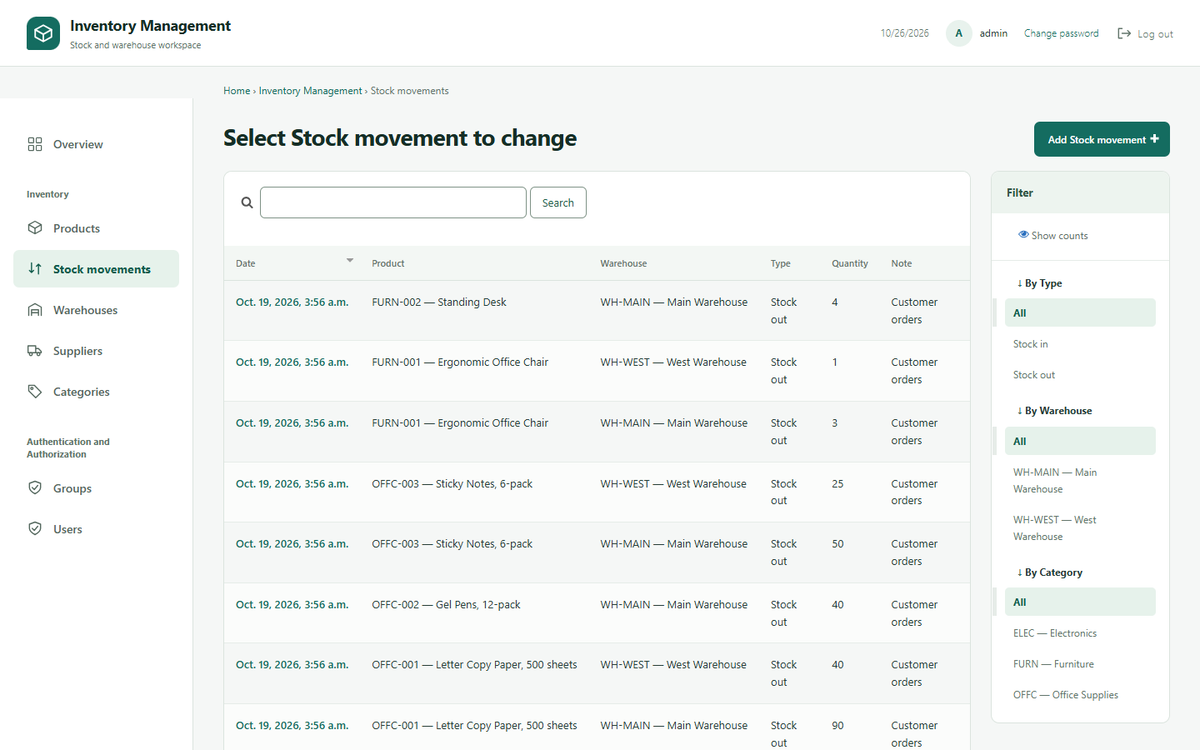Filter type by Stock out
This screenshot has height=750, width=1200.
click(x=1034, y=375)
